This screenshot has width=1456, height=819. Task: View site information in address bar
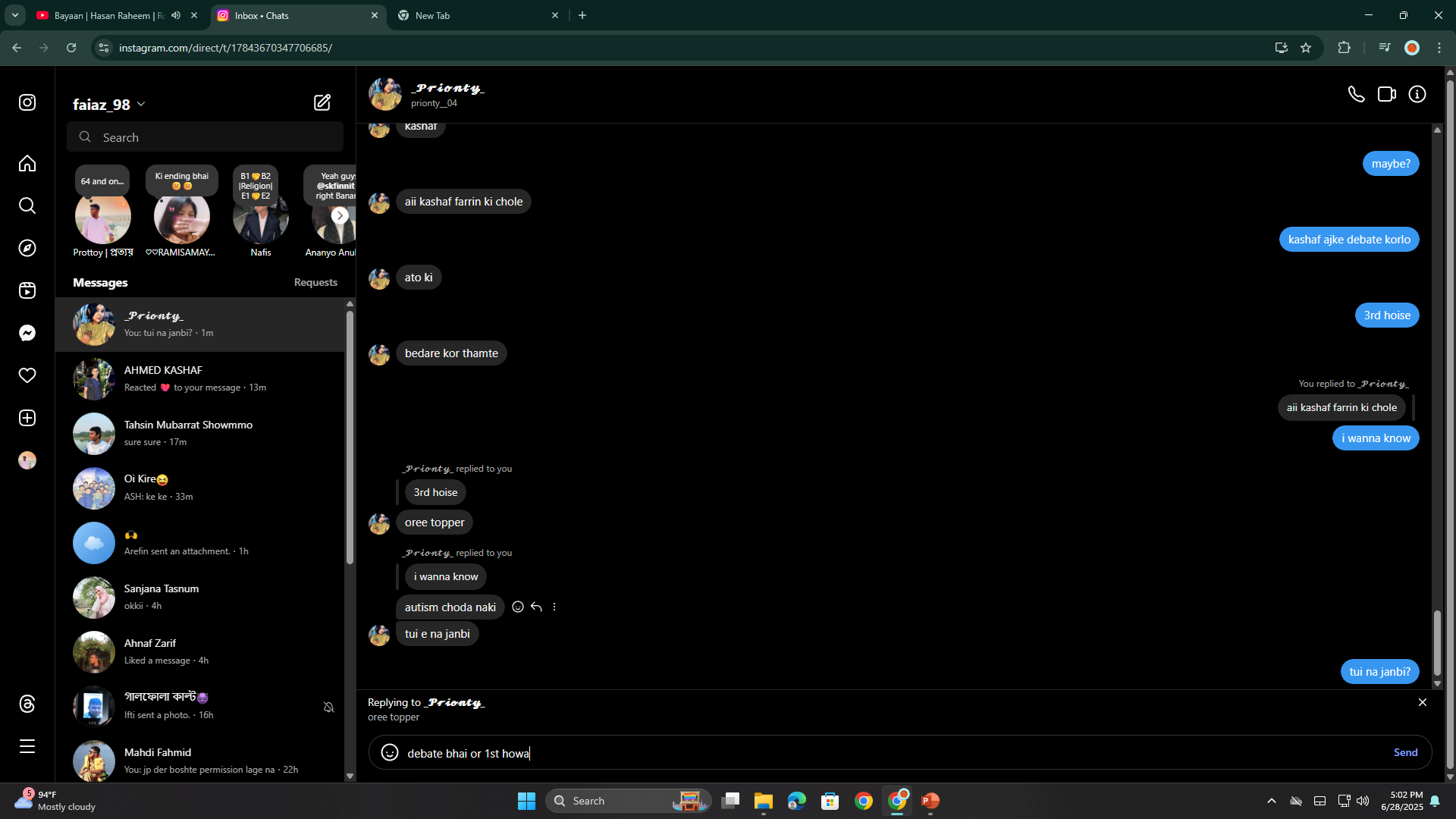click(104, 48)
